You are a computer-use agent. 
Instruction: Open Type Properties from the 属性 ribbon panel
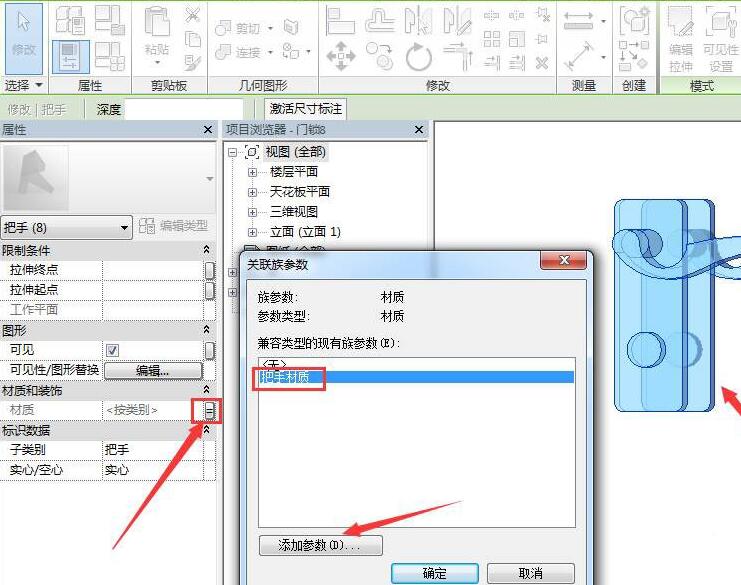[x=70, y=20]
